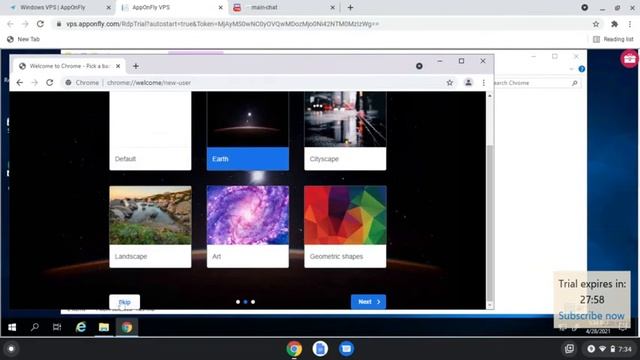The image size is (640, 360).
Task: Open the Messages app on ChromeOS shelf
Action: [x=346, y=349]
